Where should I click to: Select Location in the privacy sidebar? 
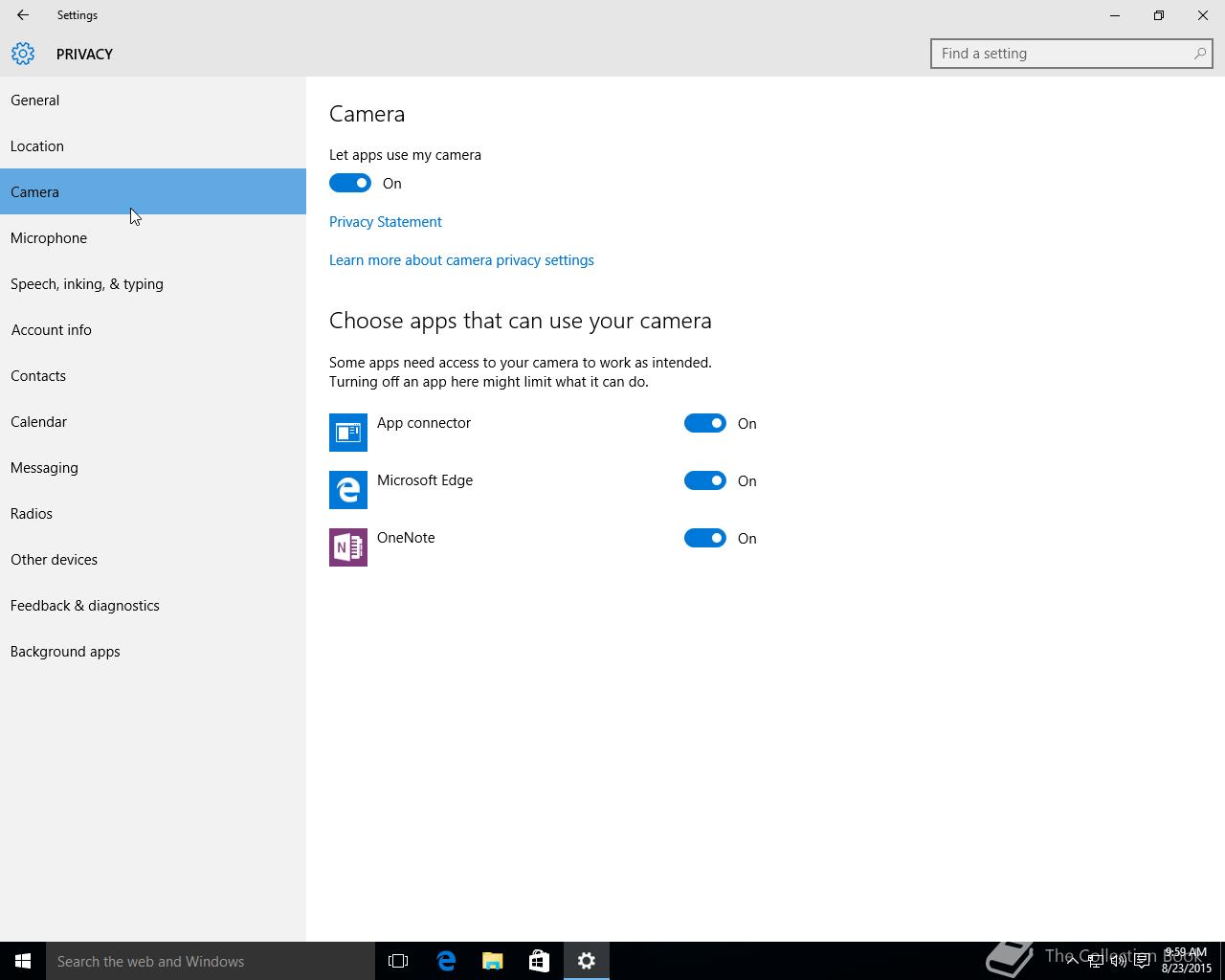[x=37, y=146]
